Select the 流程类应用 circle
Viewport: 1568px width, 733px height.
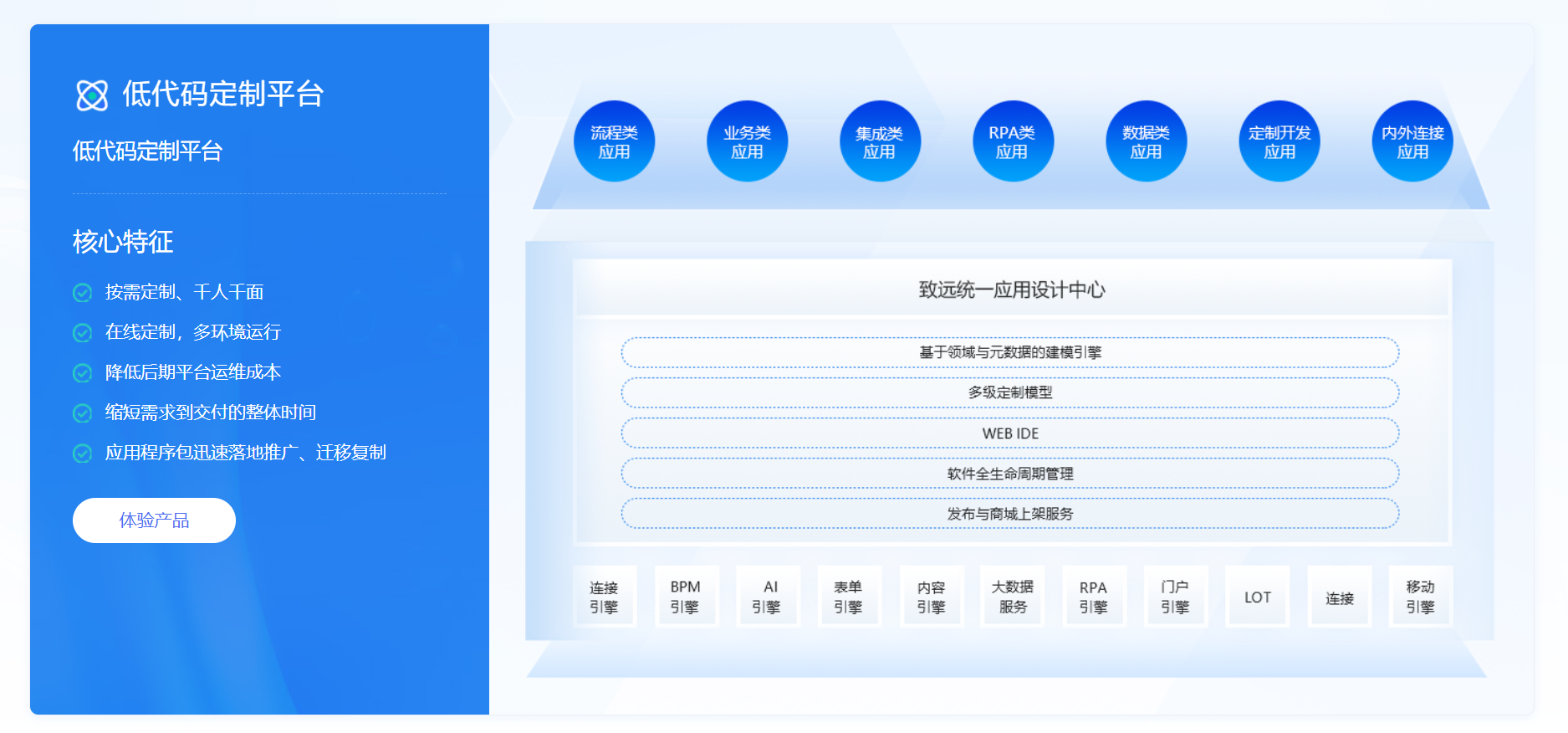614,141
